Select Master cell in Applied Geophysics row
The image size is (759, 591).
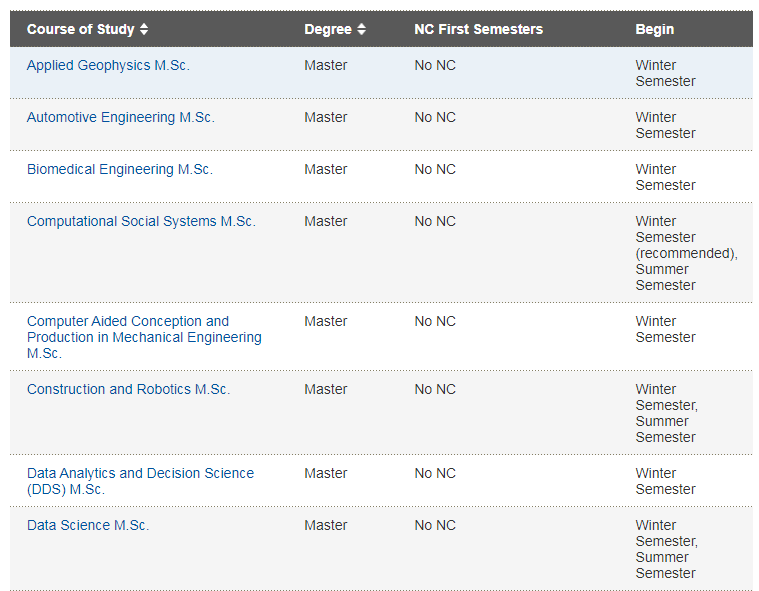325,65
